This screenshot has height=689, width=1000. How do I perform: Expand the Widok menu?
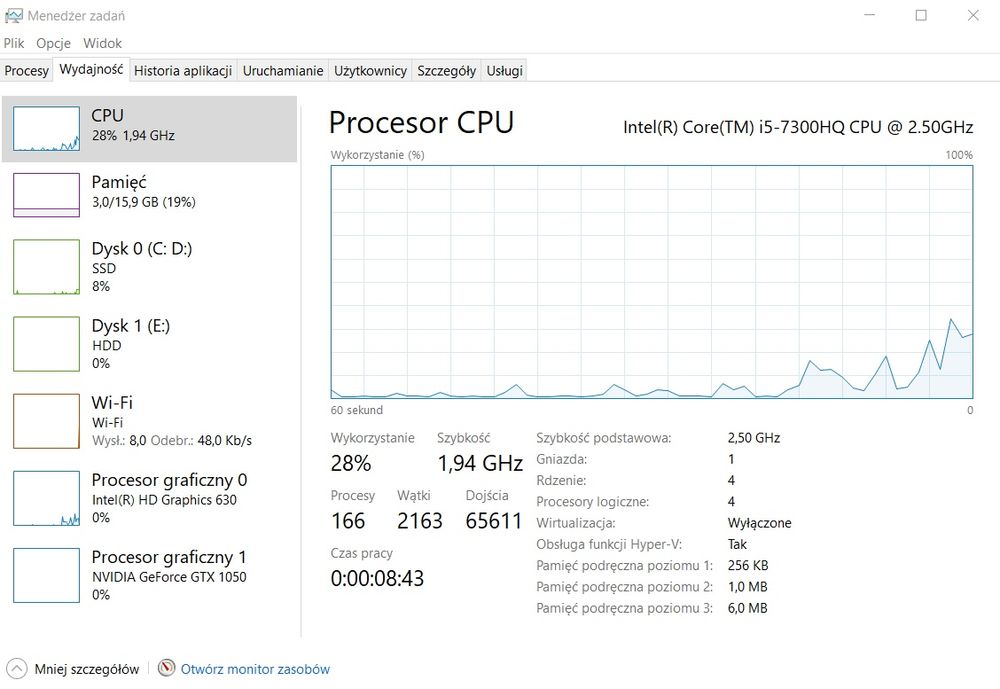click(x=102, y=43)
